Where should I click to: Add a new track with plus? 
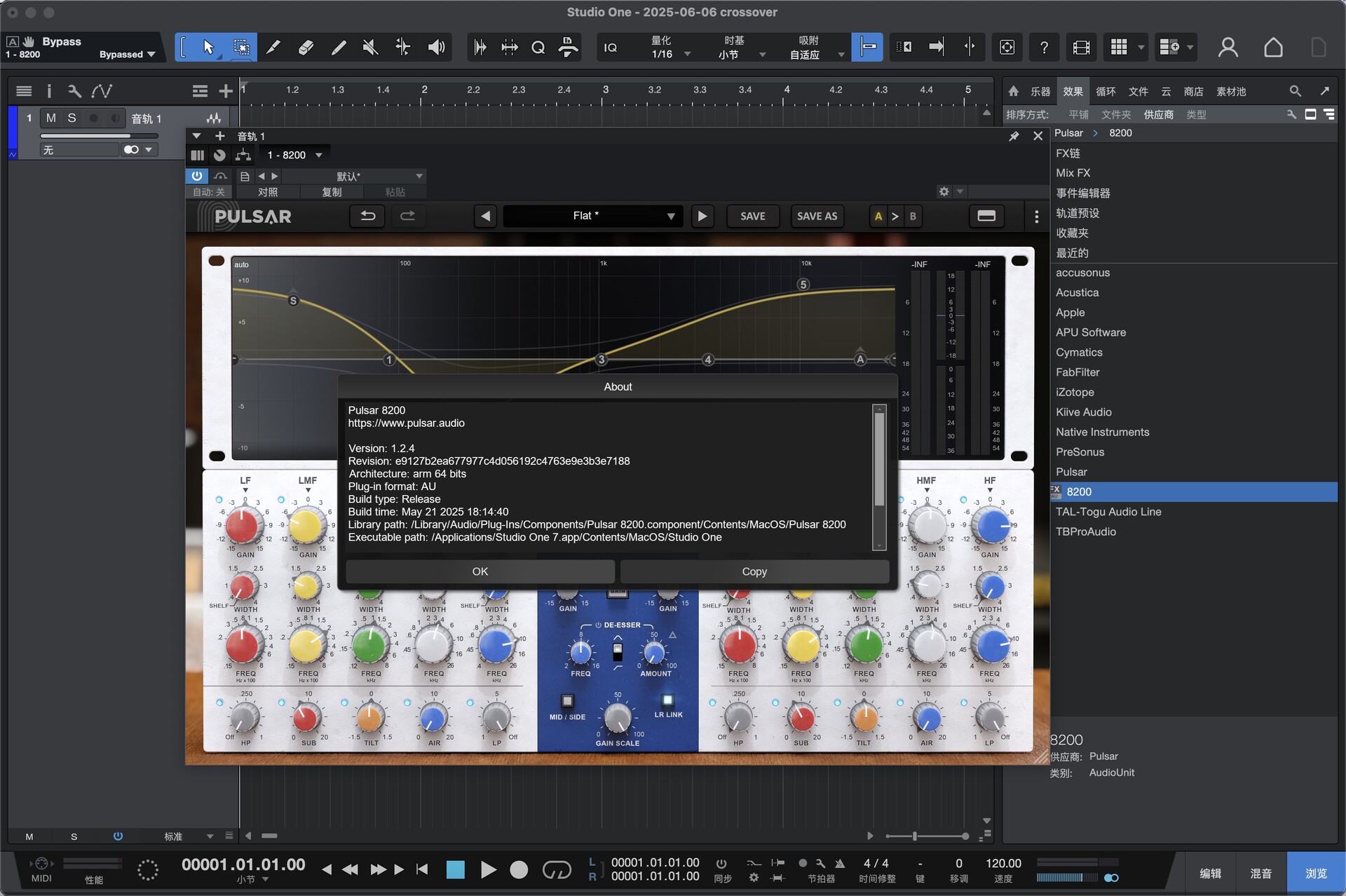pos(225,90)
